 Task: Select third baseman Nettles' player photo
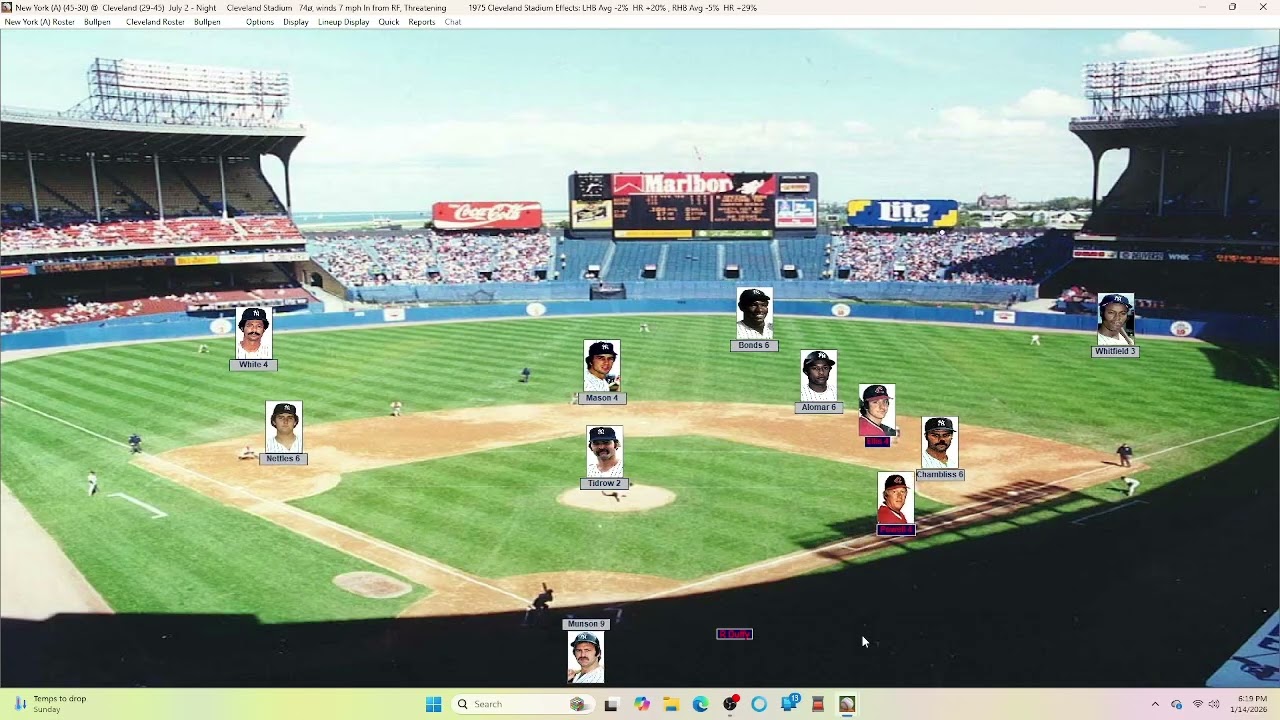(x=284, y=427)
